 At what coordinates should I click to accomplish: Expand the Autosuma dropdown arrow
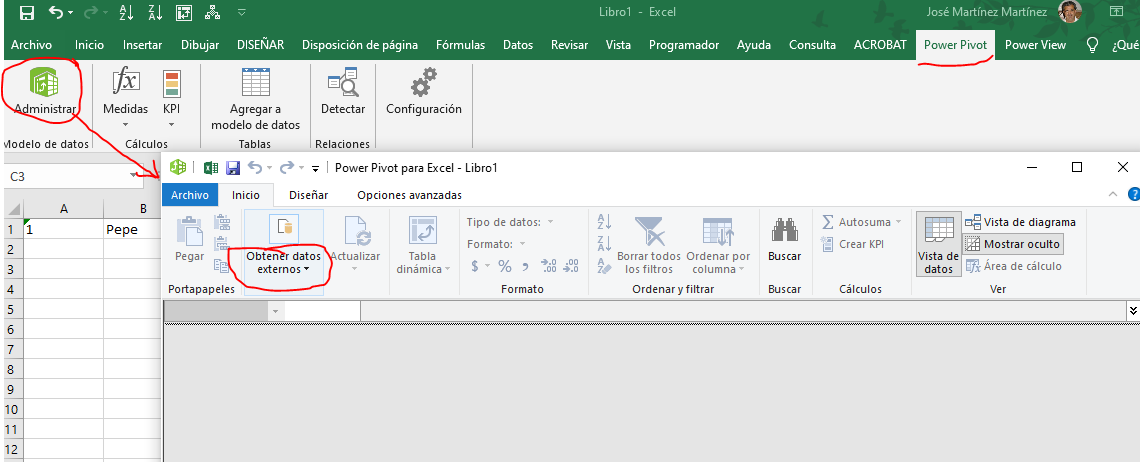(x=899, y=222)
